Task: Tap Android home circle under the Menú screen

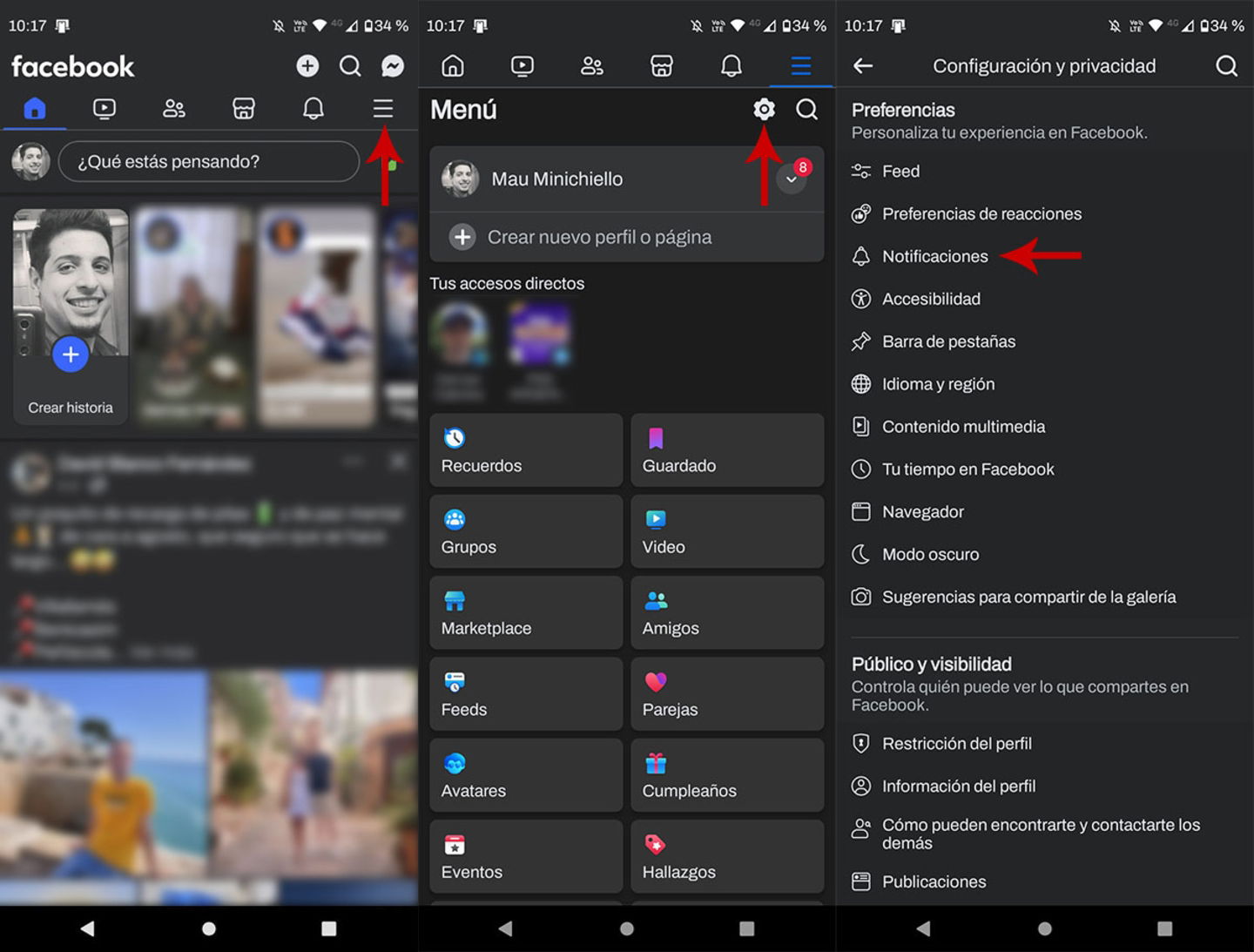Action: coord(627,929)
